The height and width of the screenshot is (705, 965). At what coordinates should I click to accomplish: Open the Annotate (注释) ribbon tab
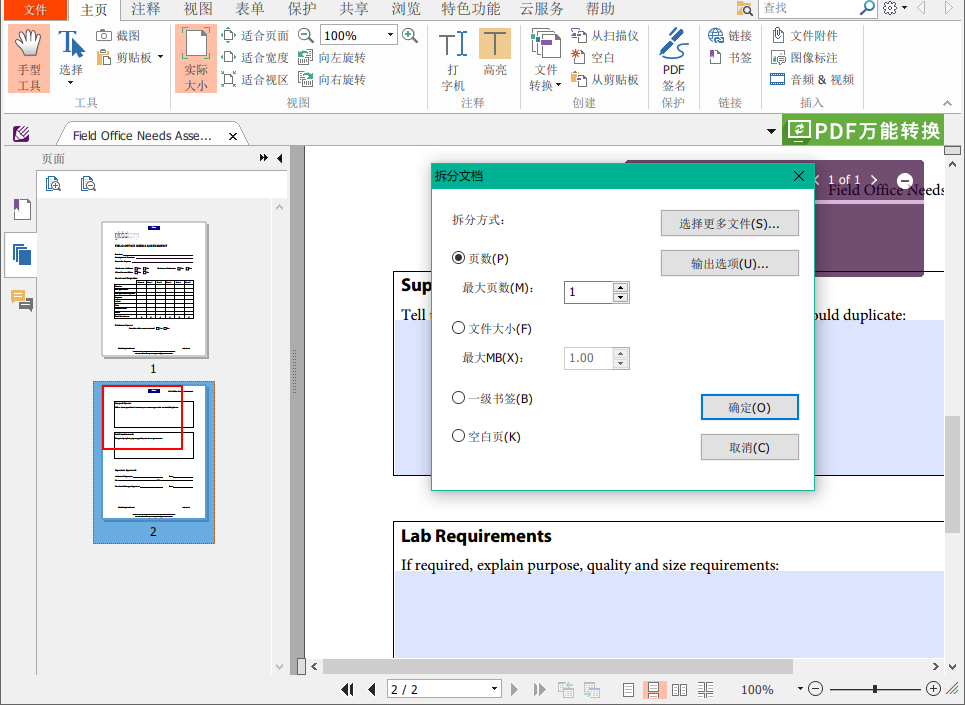coord(145,9)
